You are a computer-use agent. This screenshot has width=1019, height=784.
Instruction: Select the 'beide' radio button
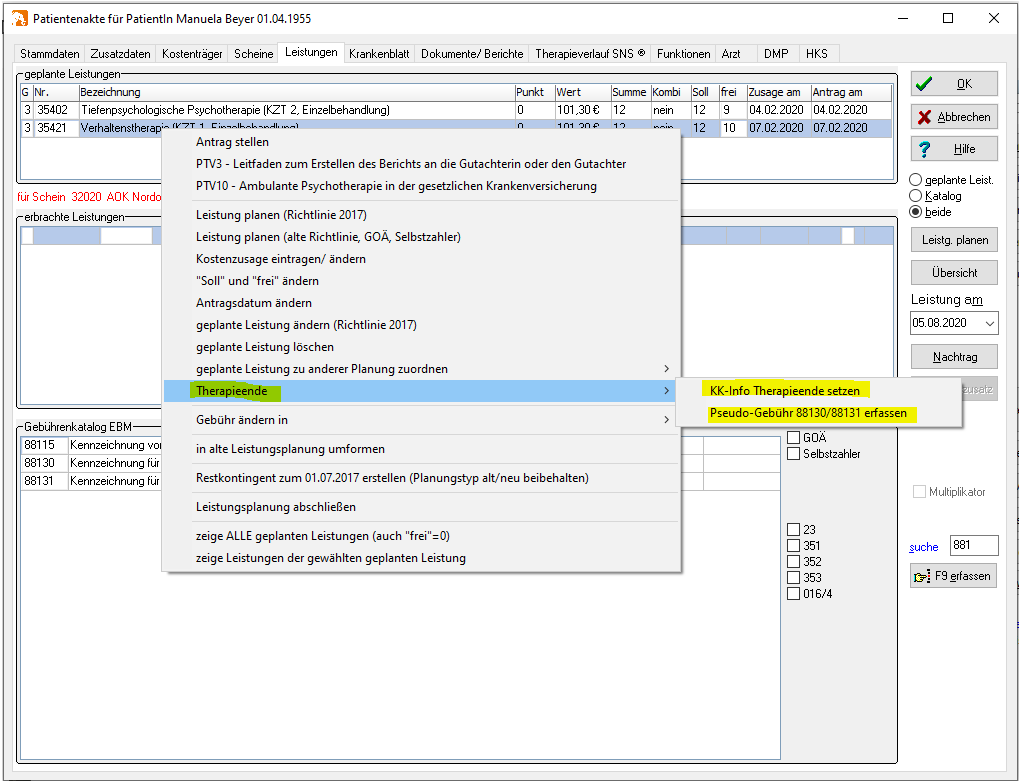coord(915,211)
